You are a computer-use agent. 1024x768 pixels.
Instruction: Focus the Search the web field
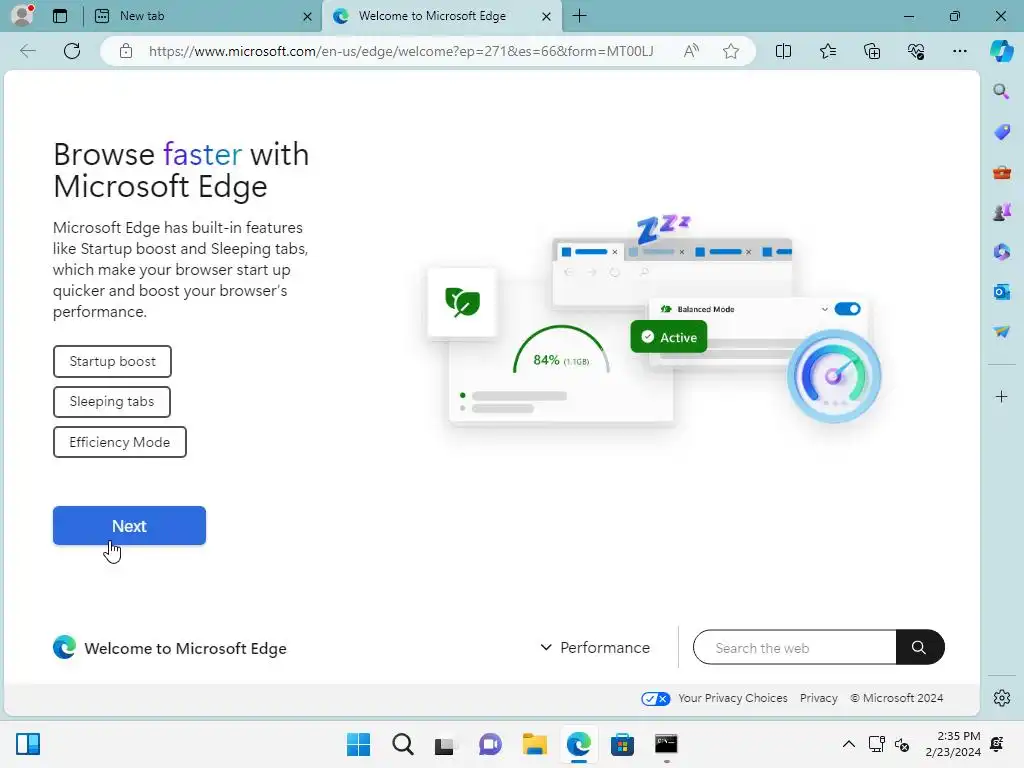click(x=794, y=647)
